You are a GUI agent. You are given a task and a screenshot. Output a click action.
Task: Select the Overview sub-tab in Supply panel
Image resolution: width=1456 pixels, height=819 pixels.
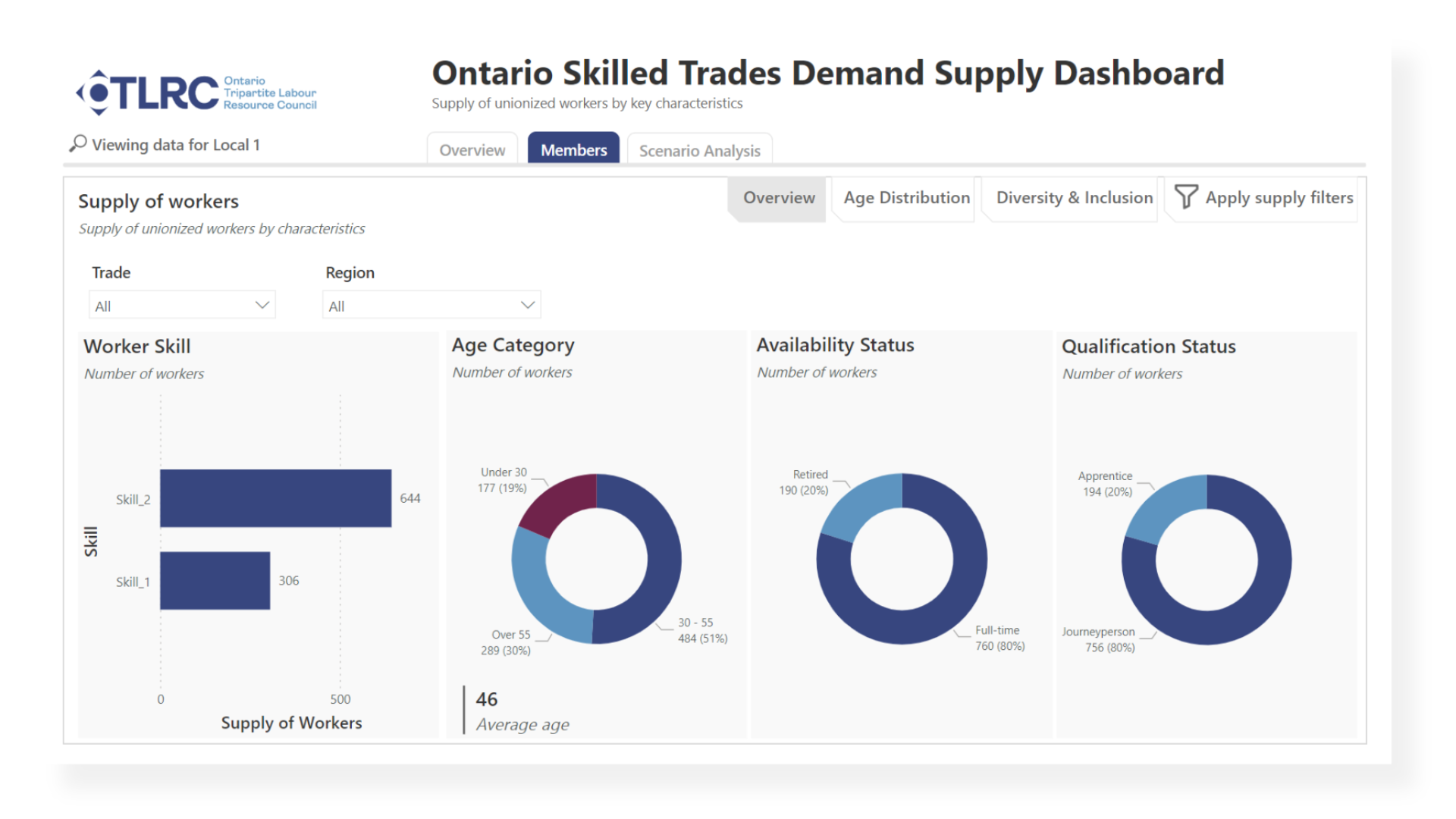coord(779,198)
